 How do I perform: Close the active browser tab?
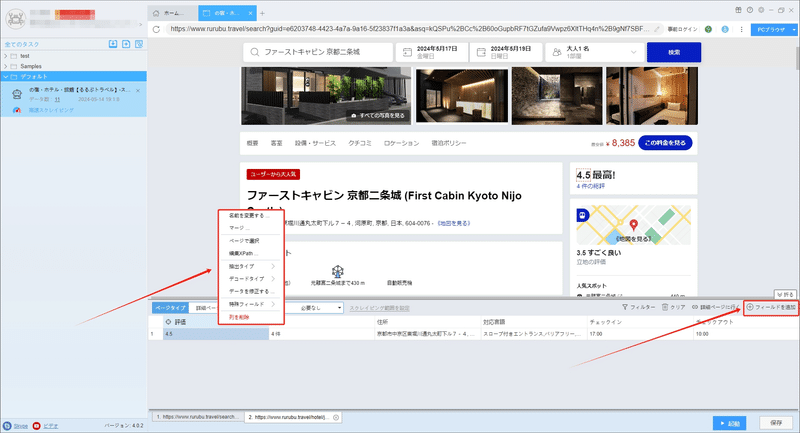click(251, 13)
